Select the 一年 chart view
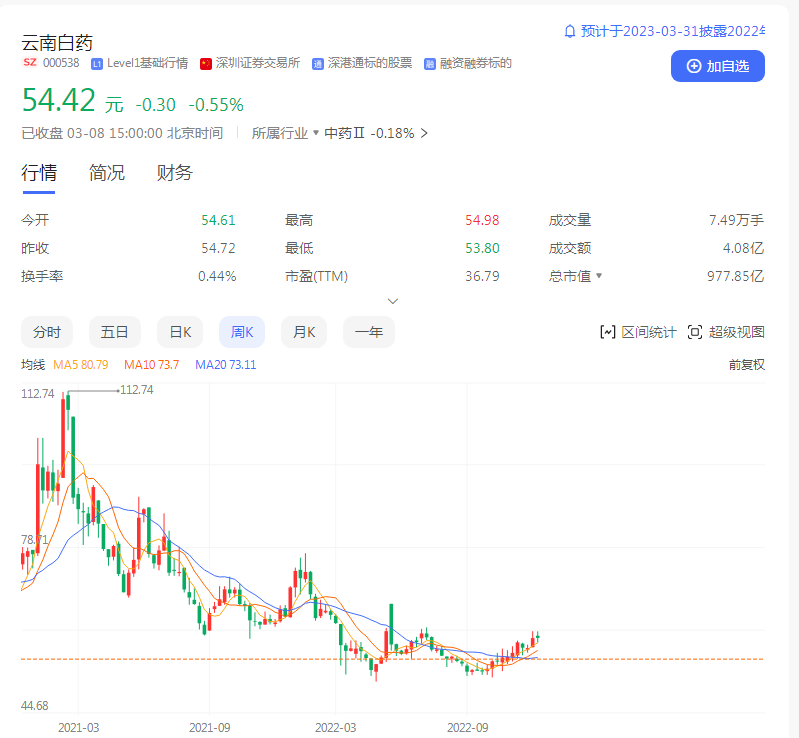Viewport: 799px width, 738px height. [369, 332]
